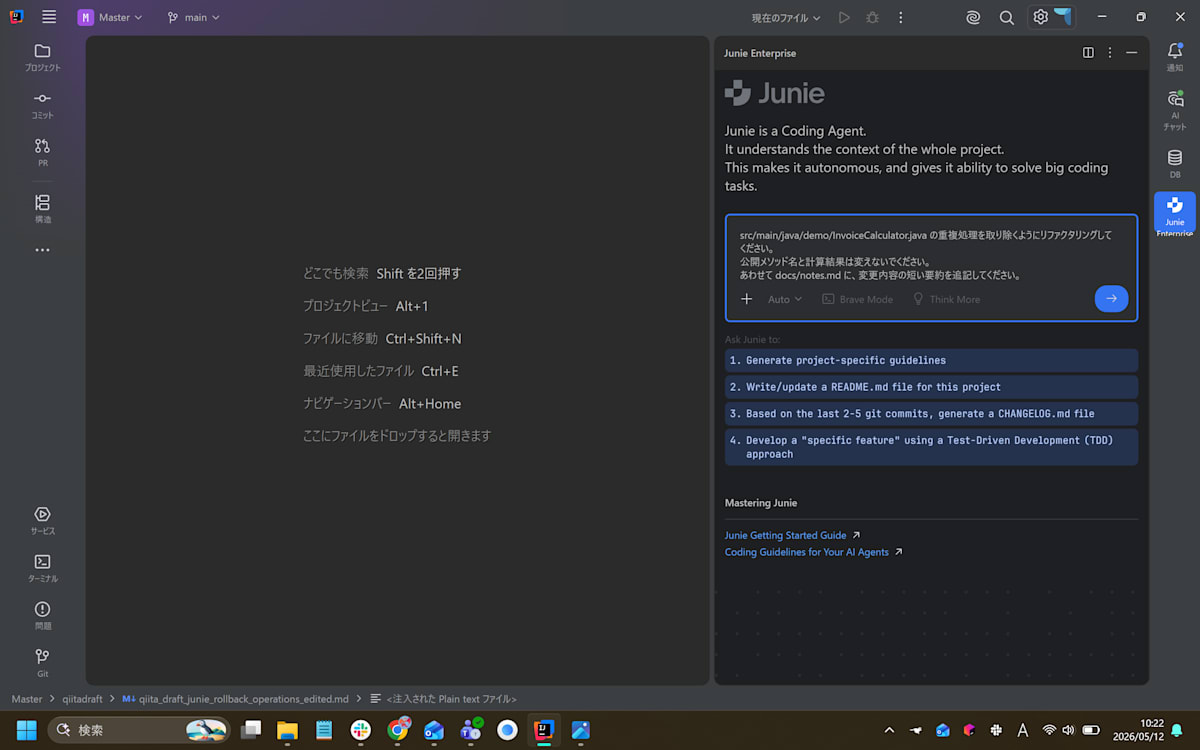Open the Notifications panel
1200x750 pixels.
[x=1175, y=58]
